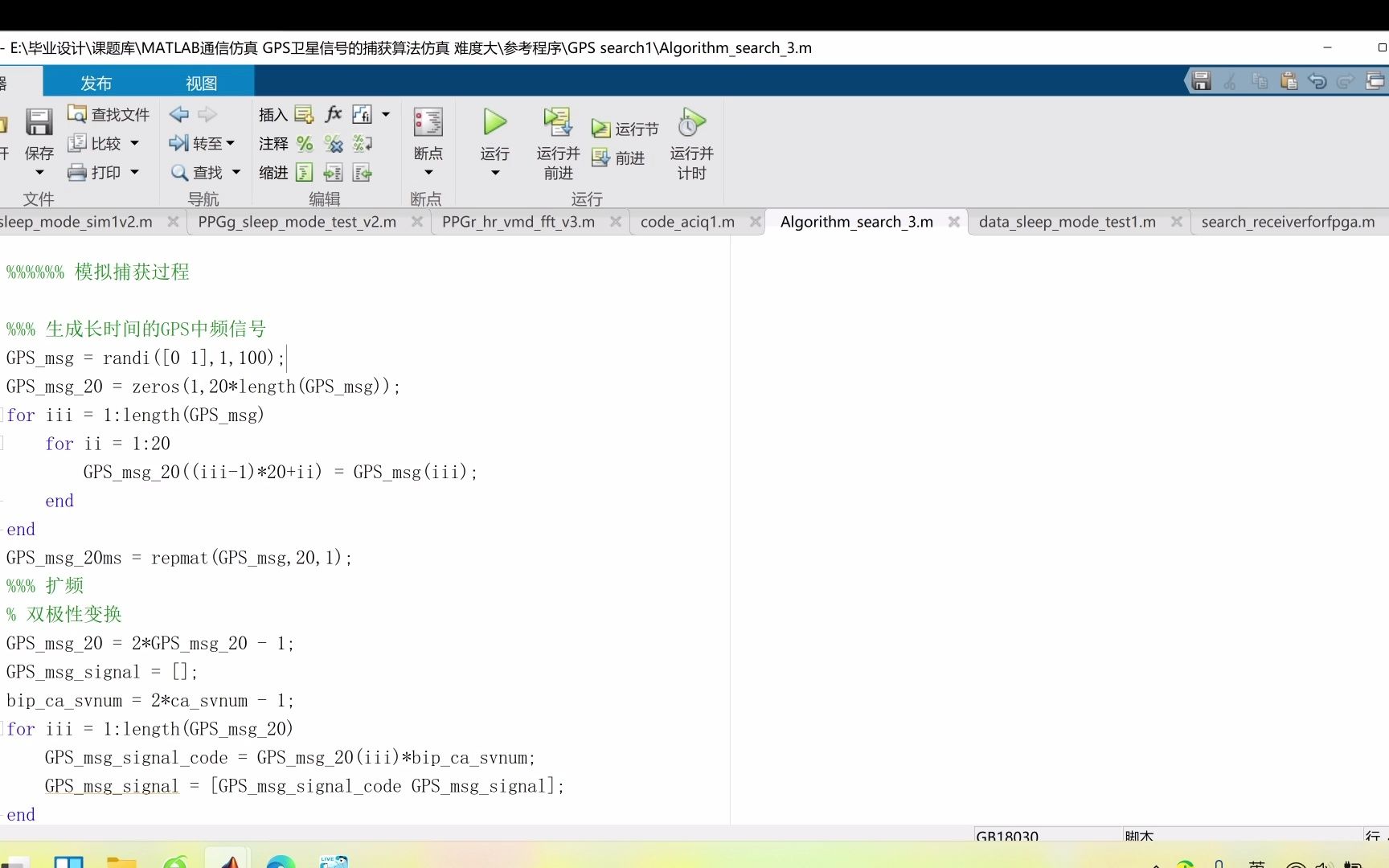Close the PPGg_sleep_mode_test_v2.m tab
Viewport: 1389px width, 868px height.
[417, 221]
